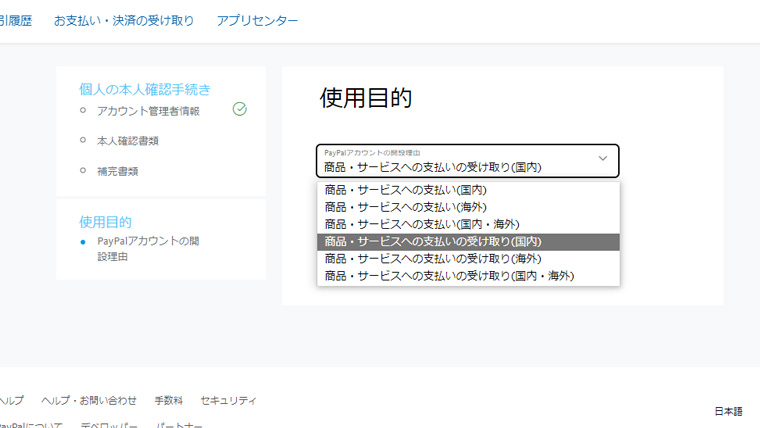Open the お支払い・決済の受け取り tab
Viewport: 760px width, 428px height.
[x=124, y=20]
